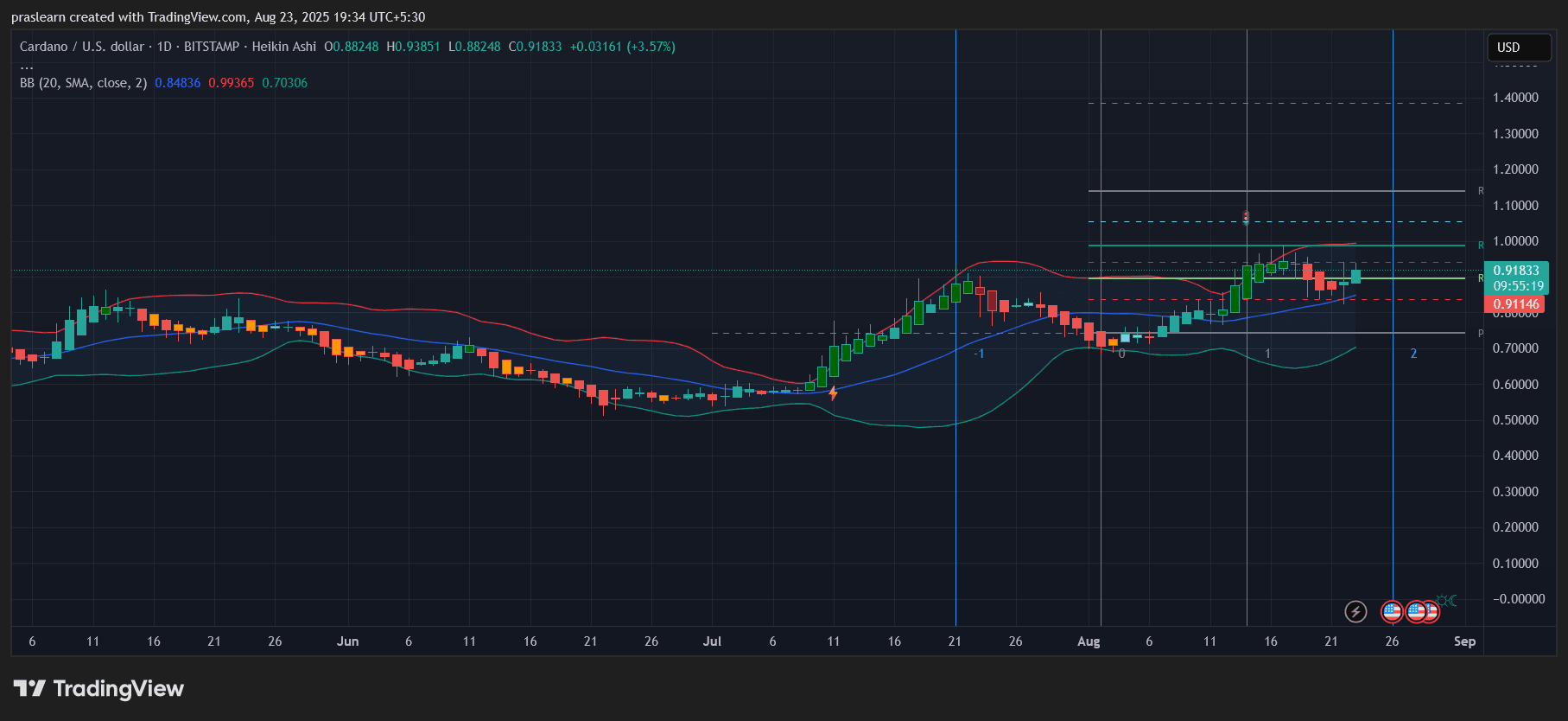Image resolution: width=1568 pixels, height=721 pixels.
Task: Open the leftmost US flag economic event icon
Action: (1392, 612)
